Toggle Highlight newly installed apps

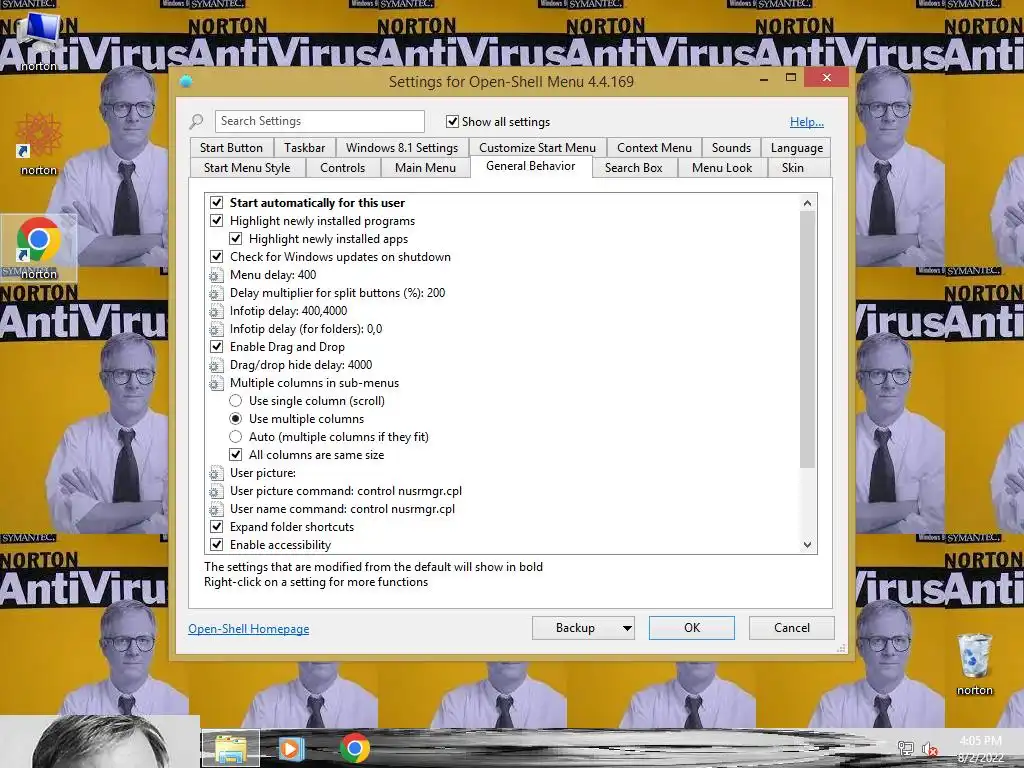[x=236, y=239]
